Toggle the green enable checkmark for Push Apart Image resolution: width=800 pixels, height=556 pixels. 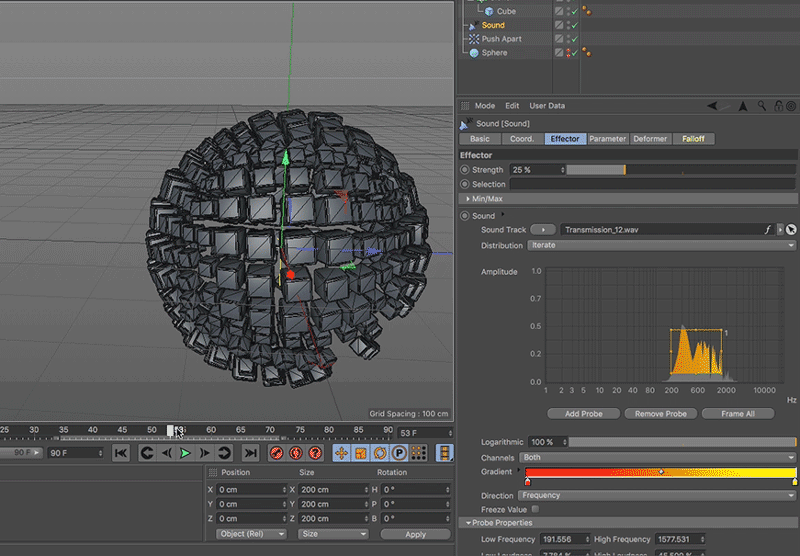[x=573, y=39]
